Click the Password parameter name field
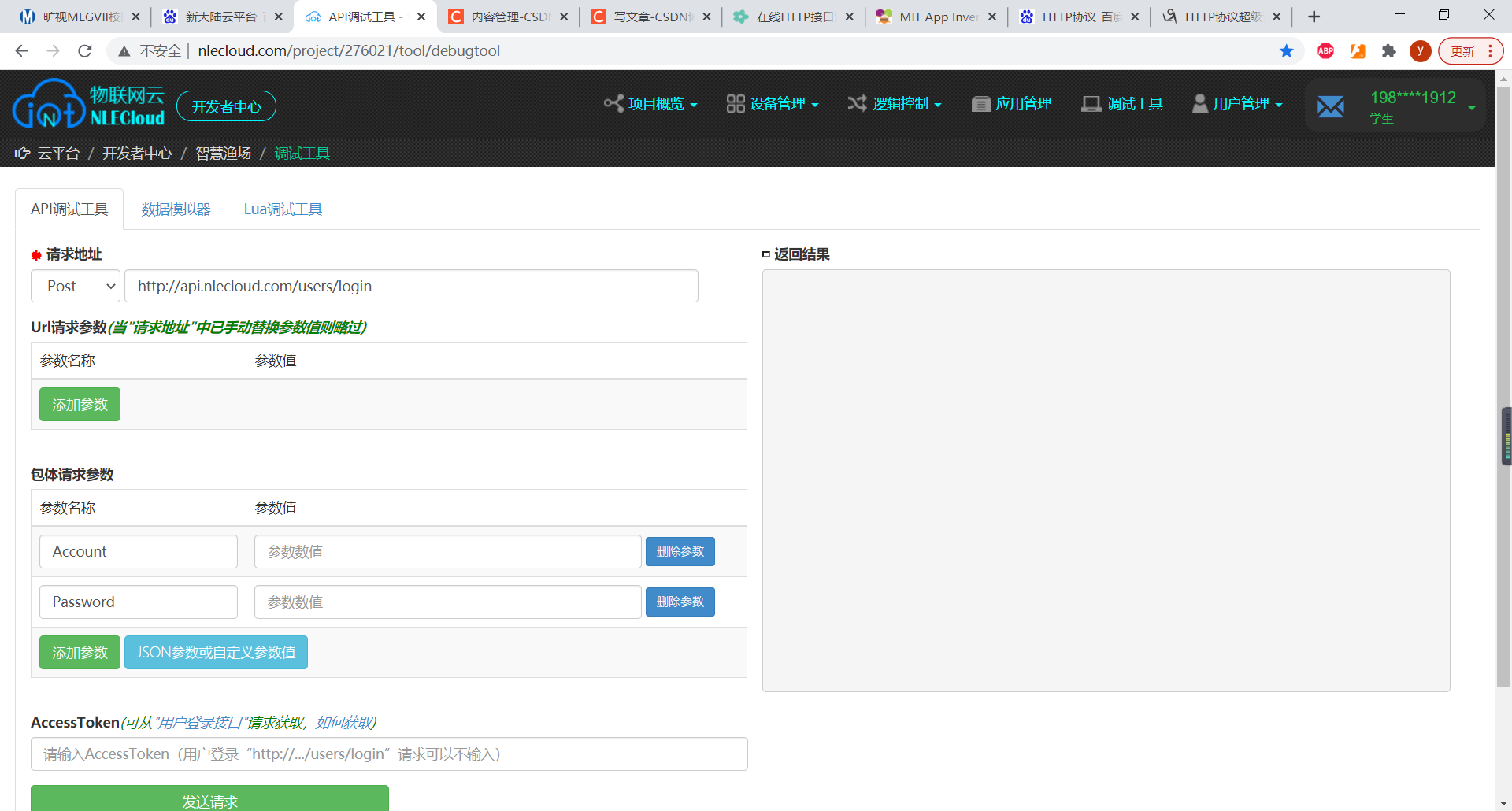Image resolution: width=1512 pixels, height=811 pixels. coord(139,602)
